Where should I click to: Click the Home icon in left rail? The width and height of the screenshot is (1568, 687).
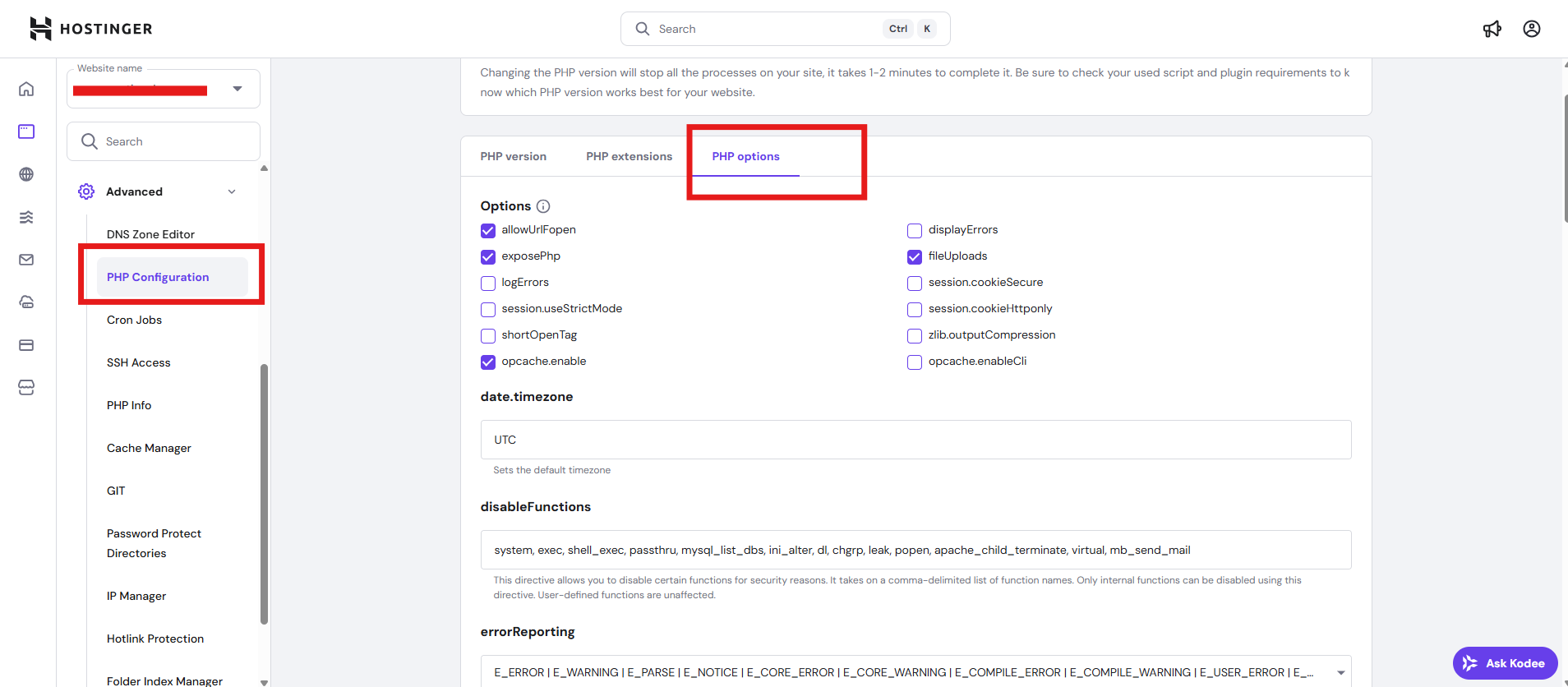pyautogui.click(x=26, y=89)
